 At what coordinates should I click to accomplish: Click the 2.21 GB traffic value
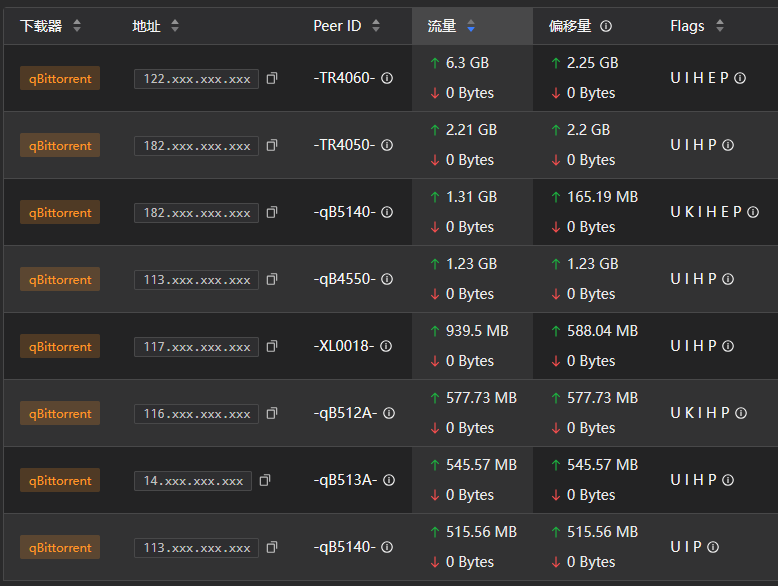pyautogui.click(x=471, y=130)
